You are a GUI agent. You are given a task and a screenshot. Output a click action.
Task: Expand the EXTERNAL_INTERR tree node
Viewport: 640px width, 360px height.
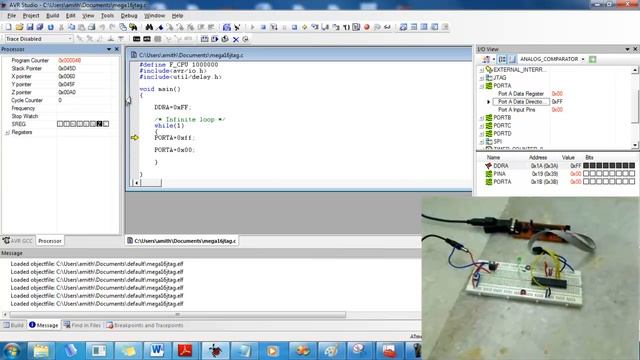click(482, 70)
